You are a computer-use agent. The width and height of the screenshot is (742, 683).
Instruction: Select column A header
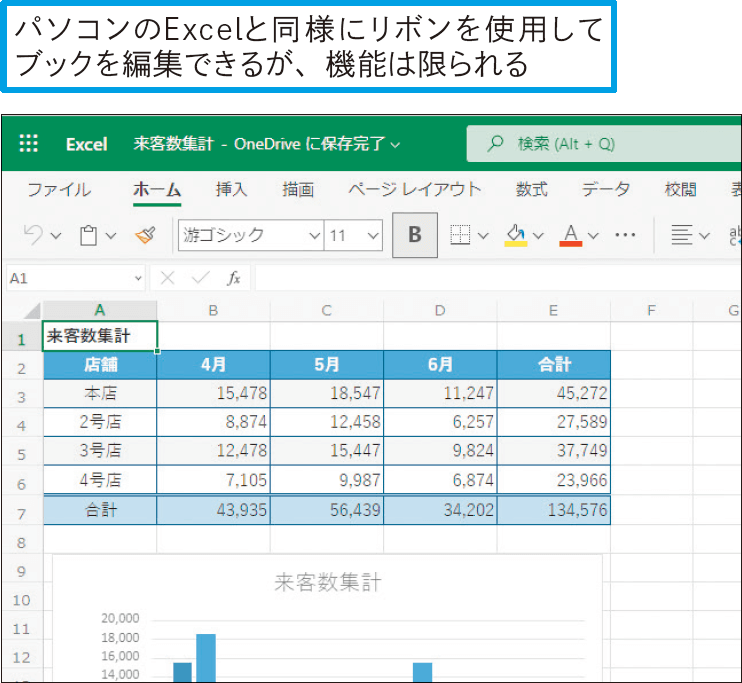point(100,310)
